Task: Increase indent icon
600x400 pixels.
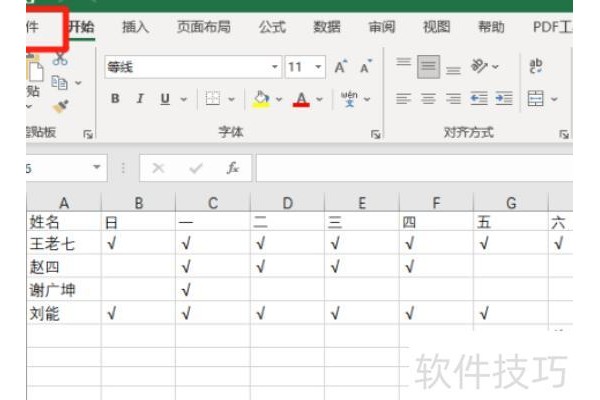Action: point(504,99)
